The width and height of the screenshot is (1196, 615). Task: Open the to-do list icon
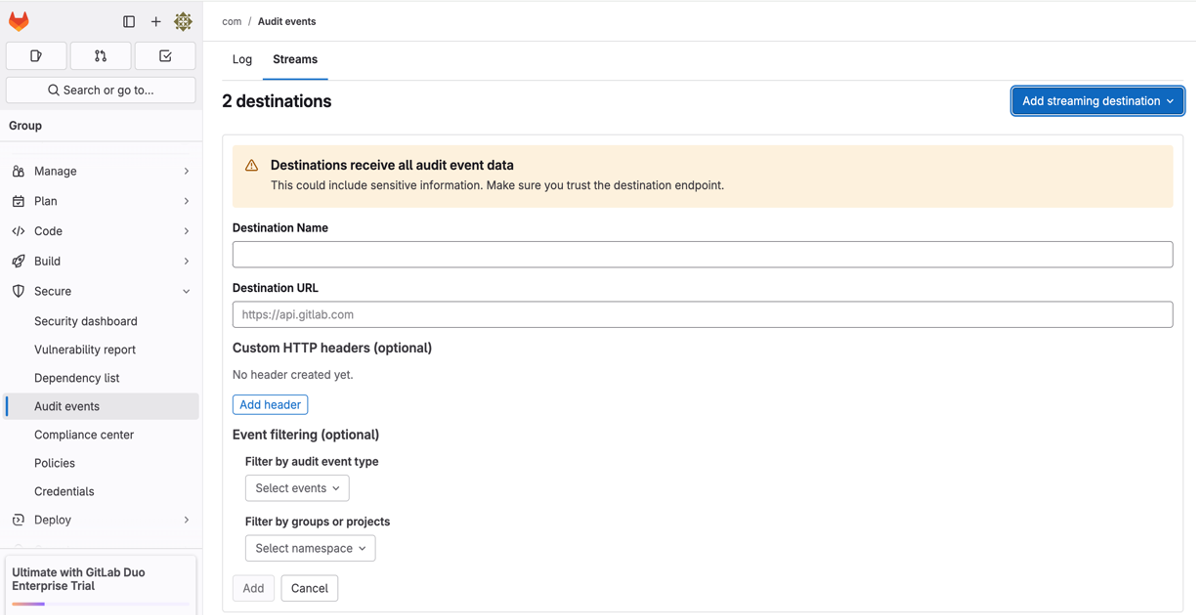coord(165,56)
